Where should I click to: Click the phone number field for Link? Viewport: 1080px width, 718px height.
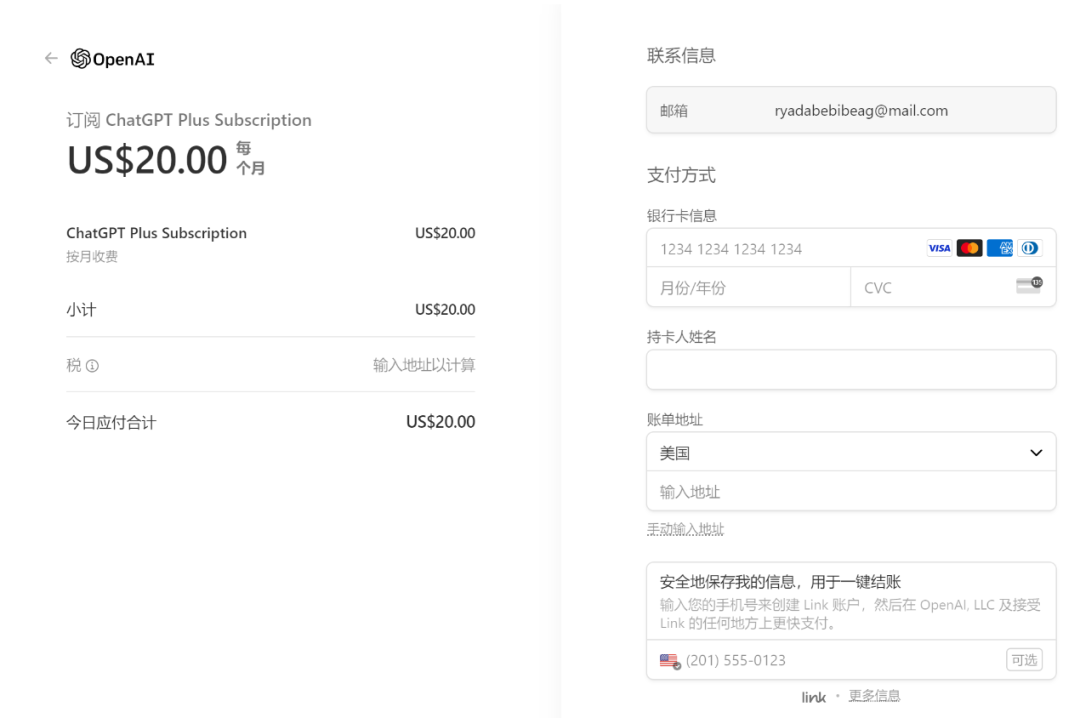[x=840, y=661]
